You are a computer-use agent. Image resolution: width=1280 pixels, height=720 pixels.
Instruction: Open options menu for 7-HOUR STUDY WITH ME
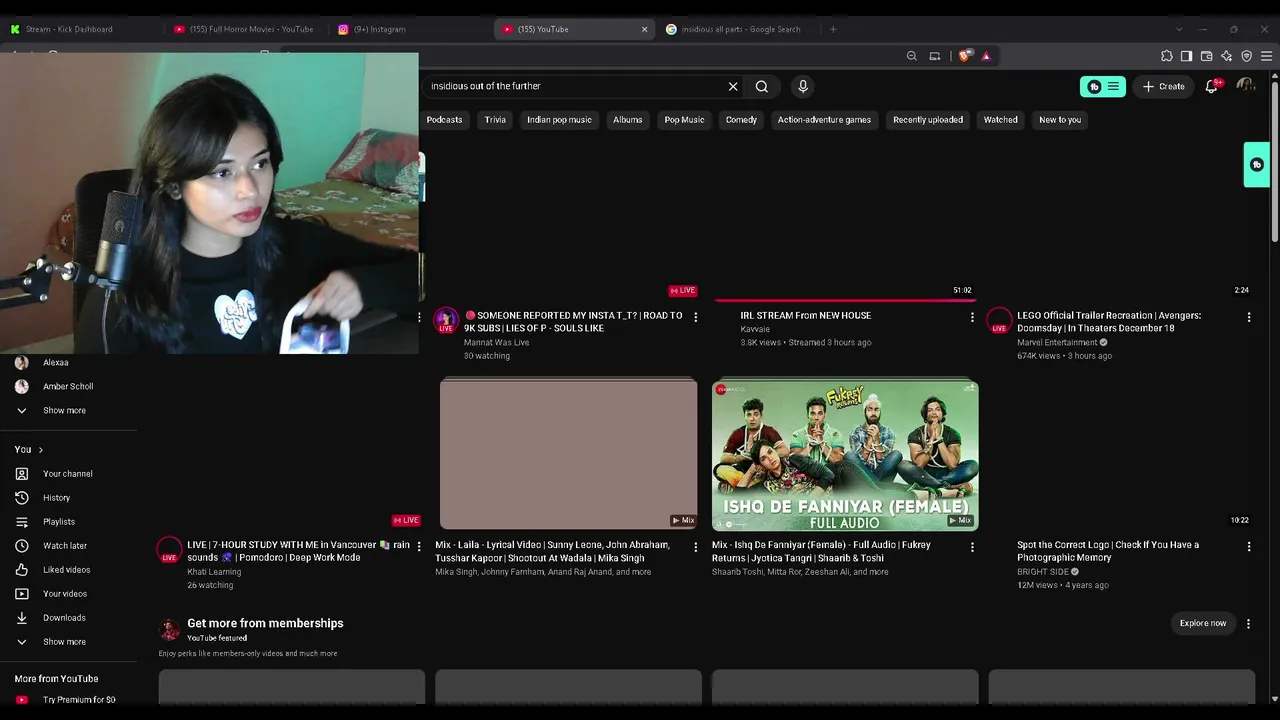pyautogui.click(x=419, y=547)
